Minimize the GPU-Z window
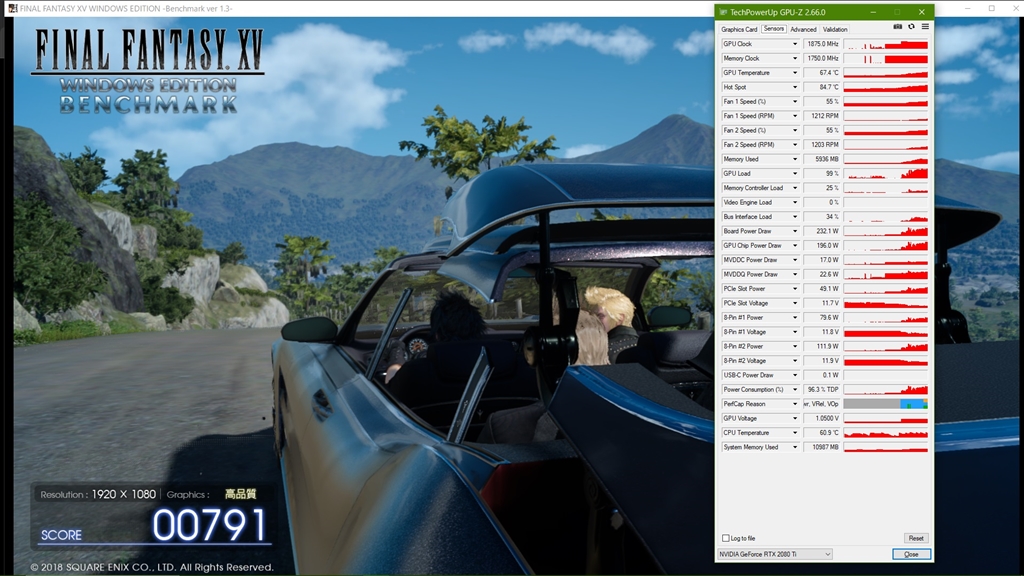 [873, 12]
